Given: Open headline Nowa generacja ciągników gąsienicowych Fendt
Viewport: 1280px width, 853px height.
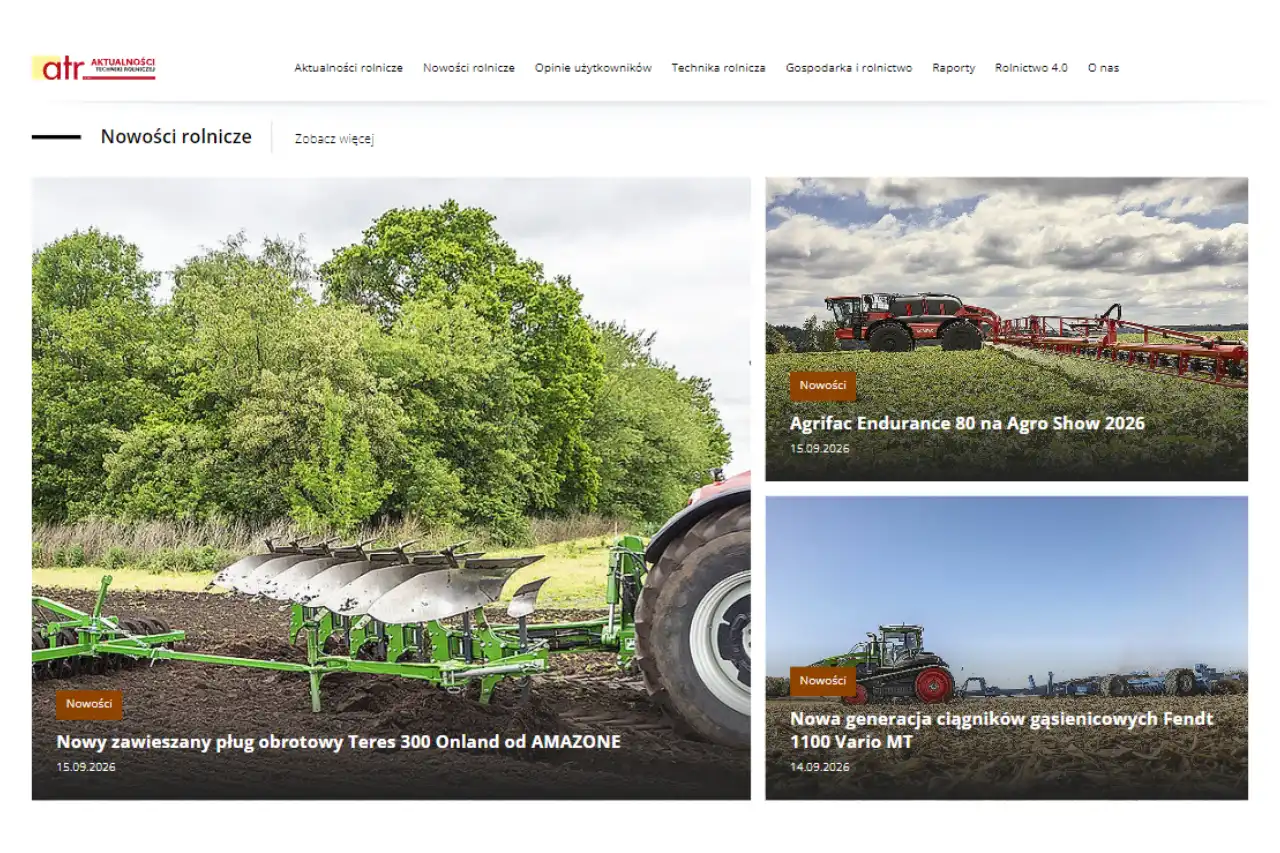Looking at the screenshot, I should point(1002,730).
